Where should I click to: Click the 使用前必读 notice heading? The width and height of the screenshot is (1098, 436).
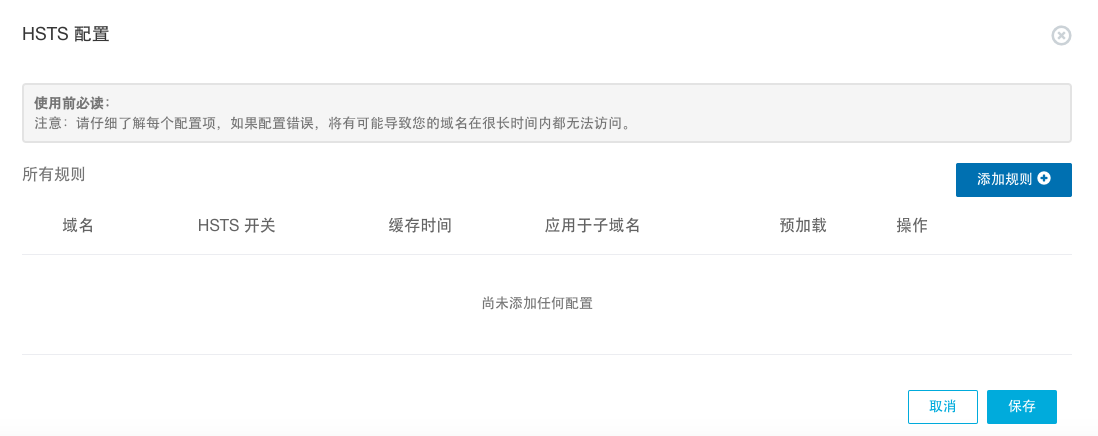pyautogui.click(x=72, y=103)
